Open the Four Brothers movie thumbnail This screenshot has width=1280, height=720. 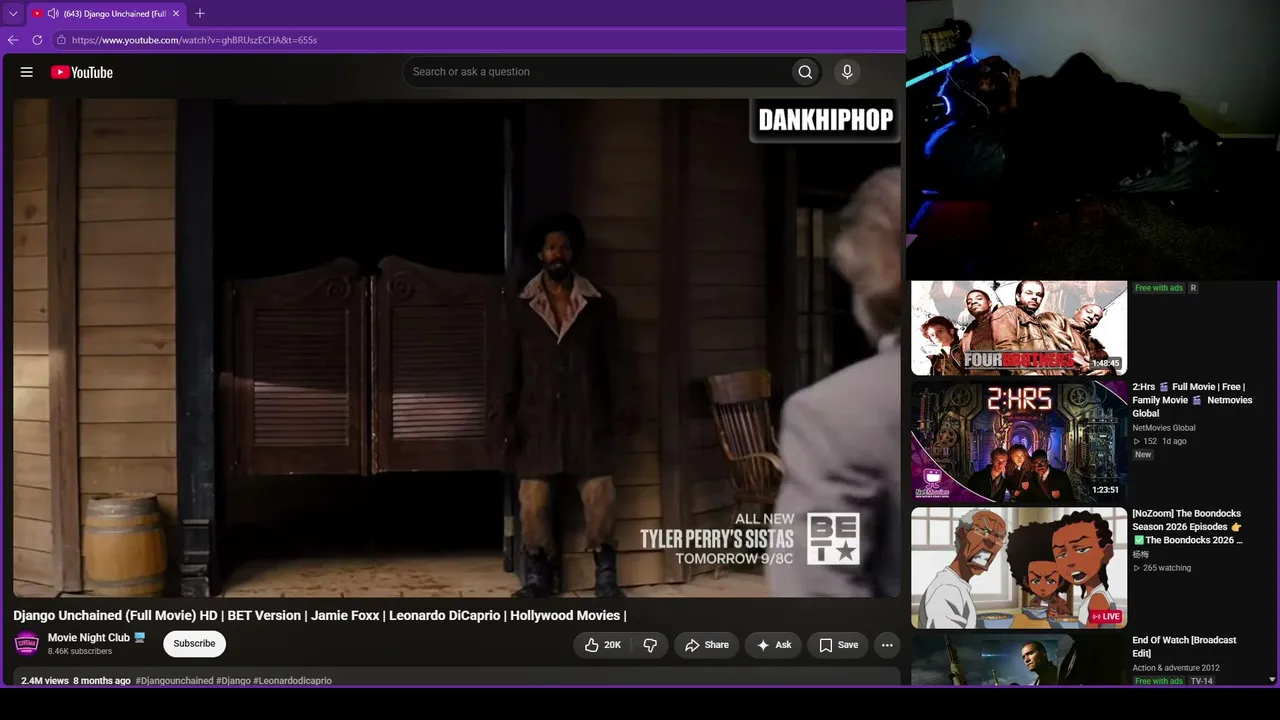[1019, 328]
